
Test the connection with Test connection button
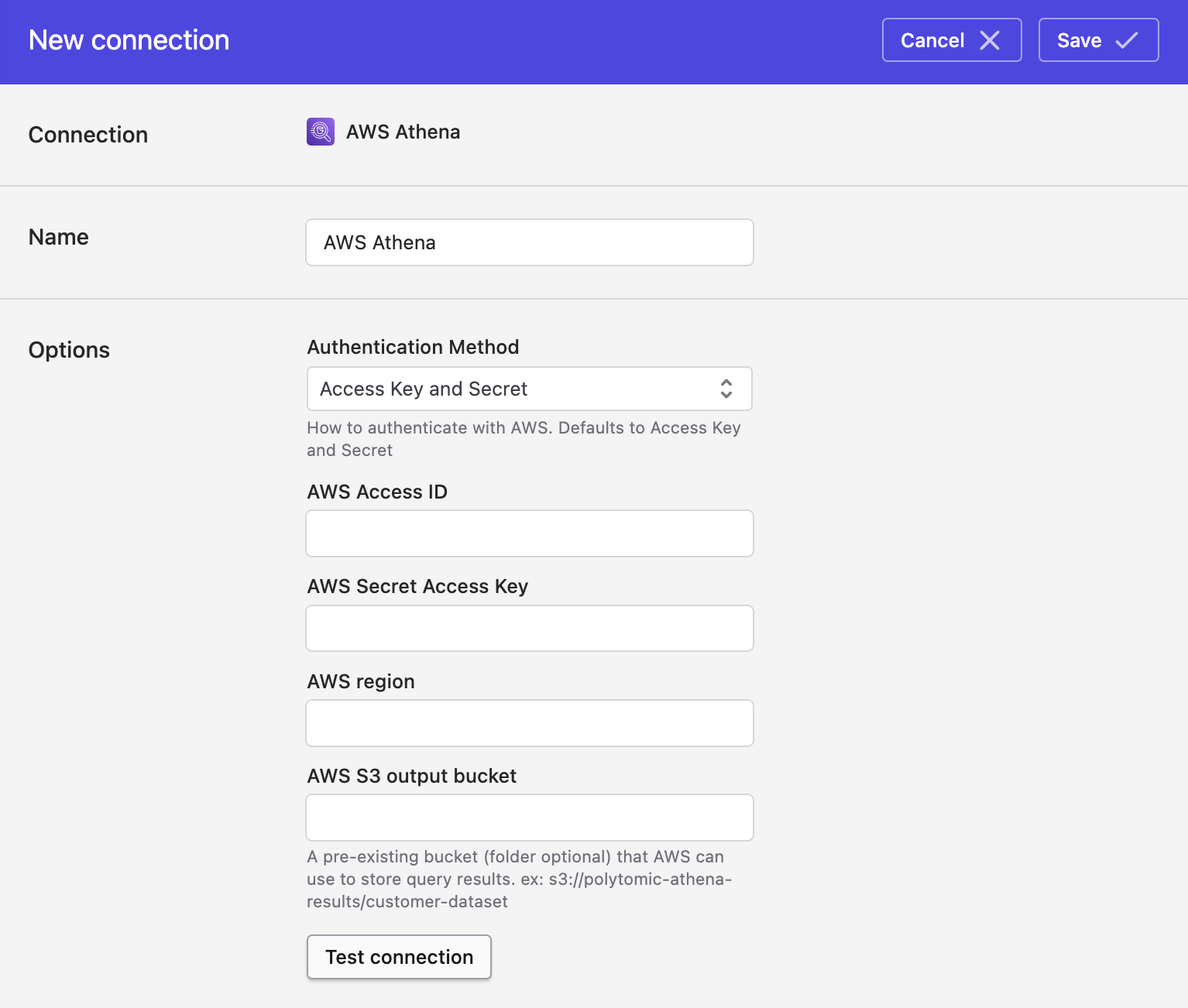click(399, 957)
